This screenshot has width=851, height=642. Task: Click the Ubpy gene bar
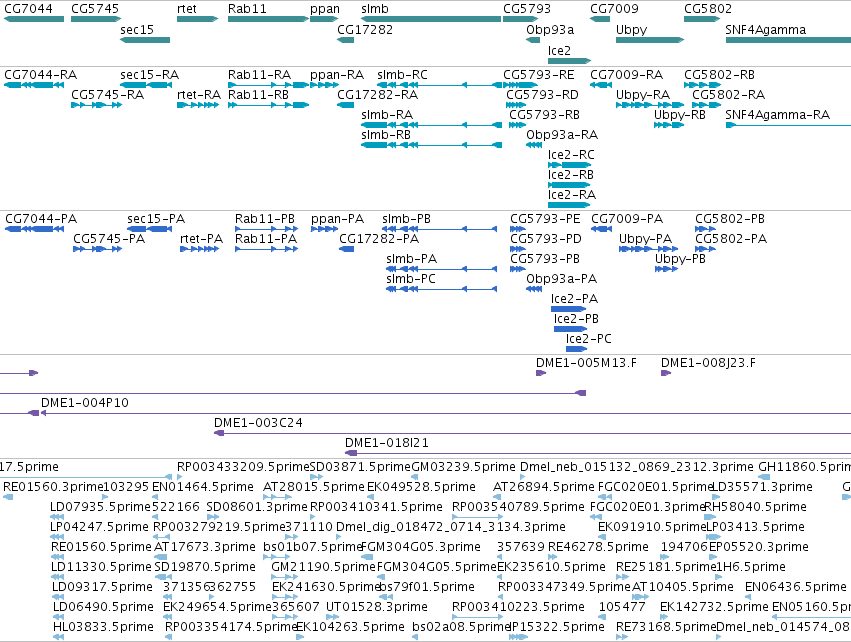point(650,40)
